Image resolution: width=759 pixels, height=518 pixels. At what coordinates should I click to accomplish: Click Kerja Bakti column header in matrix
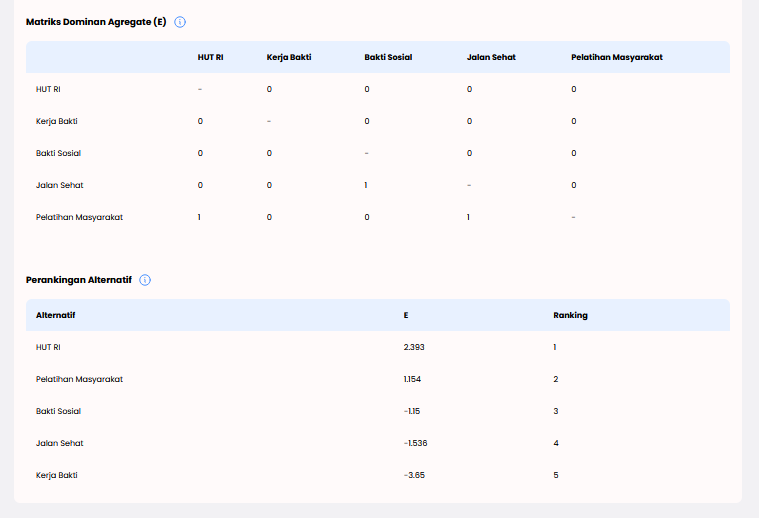point(288,57)
